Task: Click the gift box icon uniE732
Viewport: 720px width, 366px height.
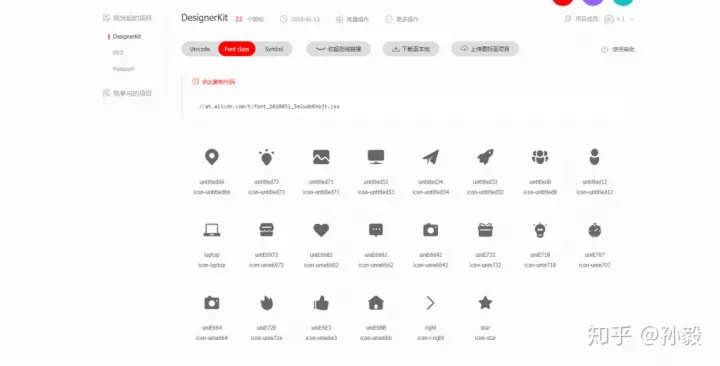Action: [x=485, y=230]
